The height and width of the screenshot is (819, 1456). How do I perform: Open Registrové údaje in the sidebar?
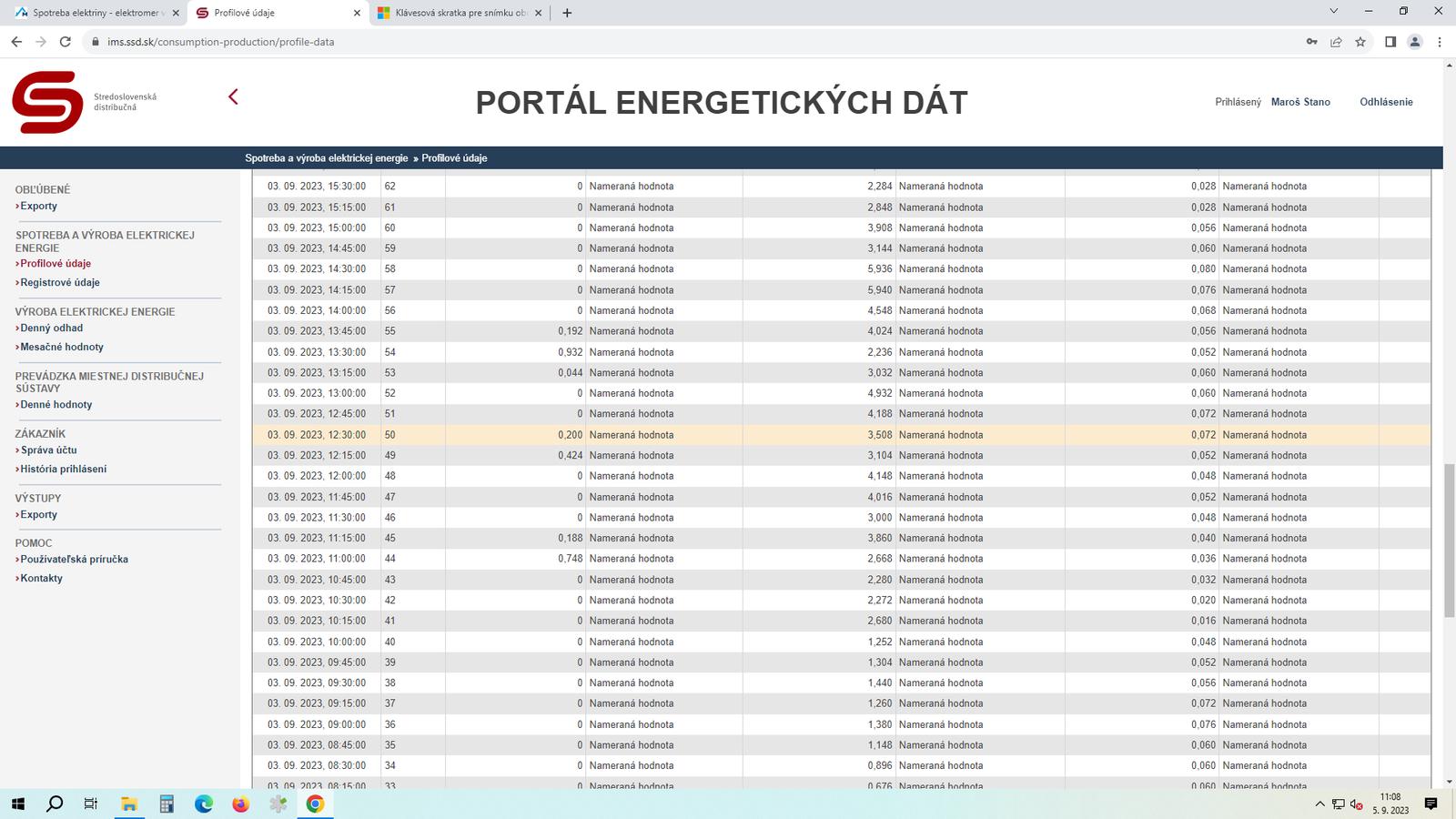[60, 283]
